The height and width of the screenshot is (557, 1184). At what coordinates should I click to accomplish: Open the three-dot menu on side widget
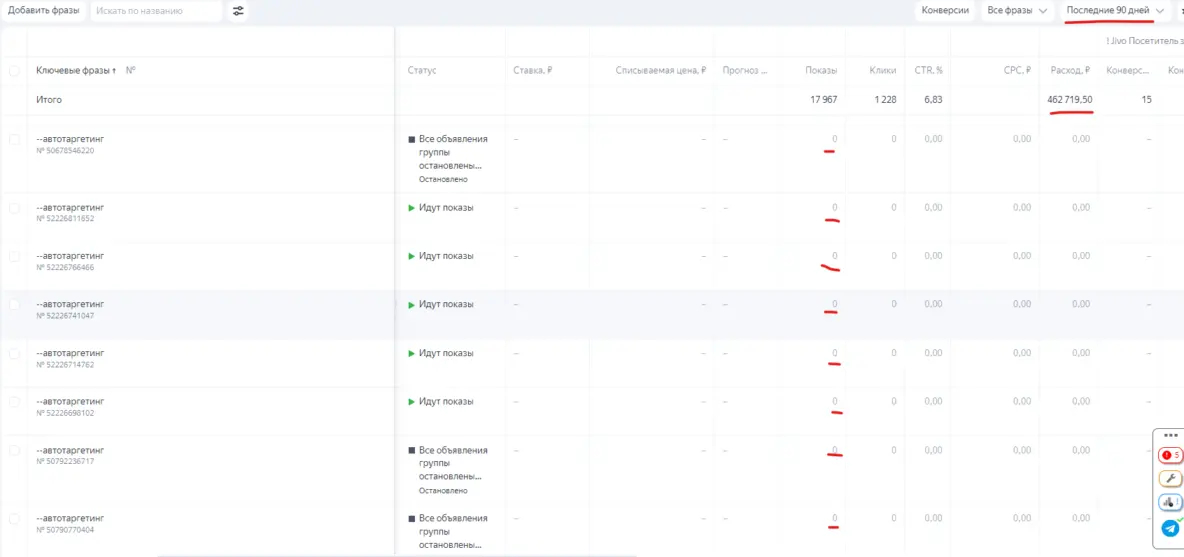click(1170, 435)
